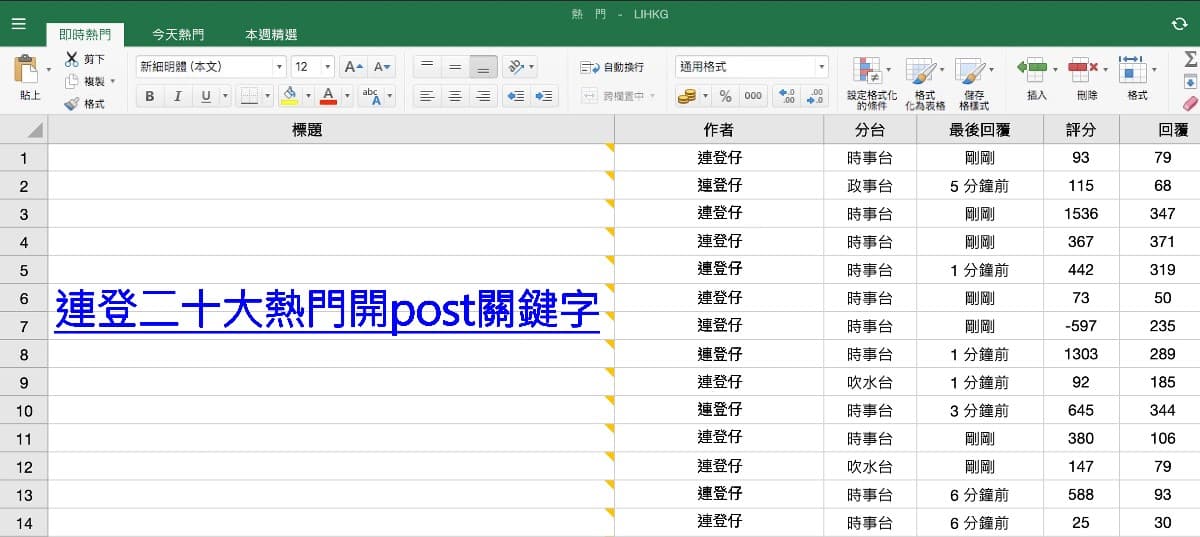Image resolution: width=1200 pixels, height=537 pixels.
Task: Click the Clear eraser icon
Action: click(x=1190, y=103)
